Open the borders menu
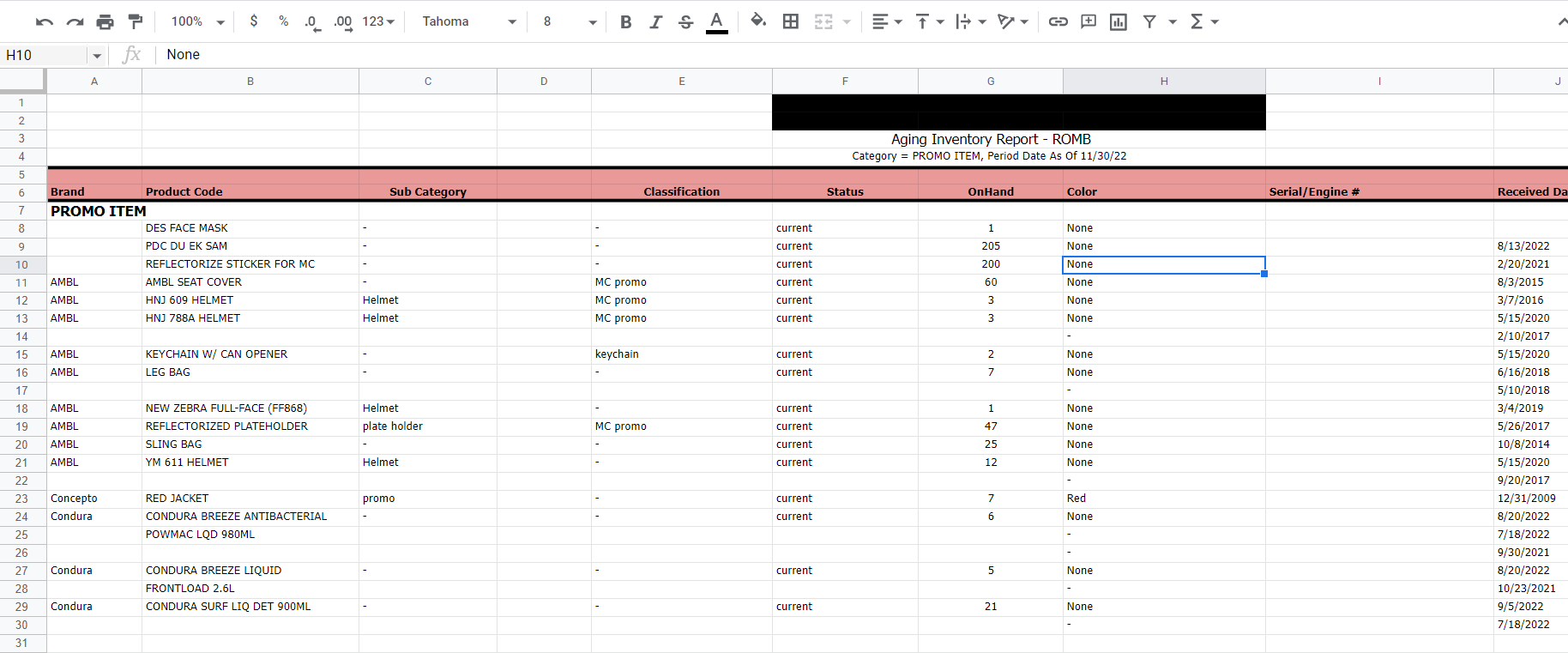The height and width of the screenshot is (653, 1568). pyautogui.click(x=791, y=21)
